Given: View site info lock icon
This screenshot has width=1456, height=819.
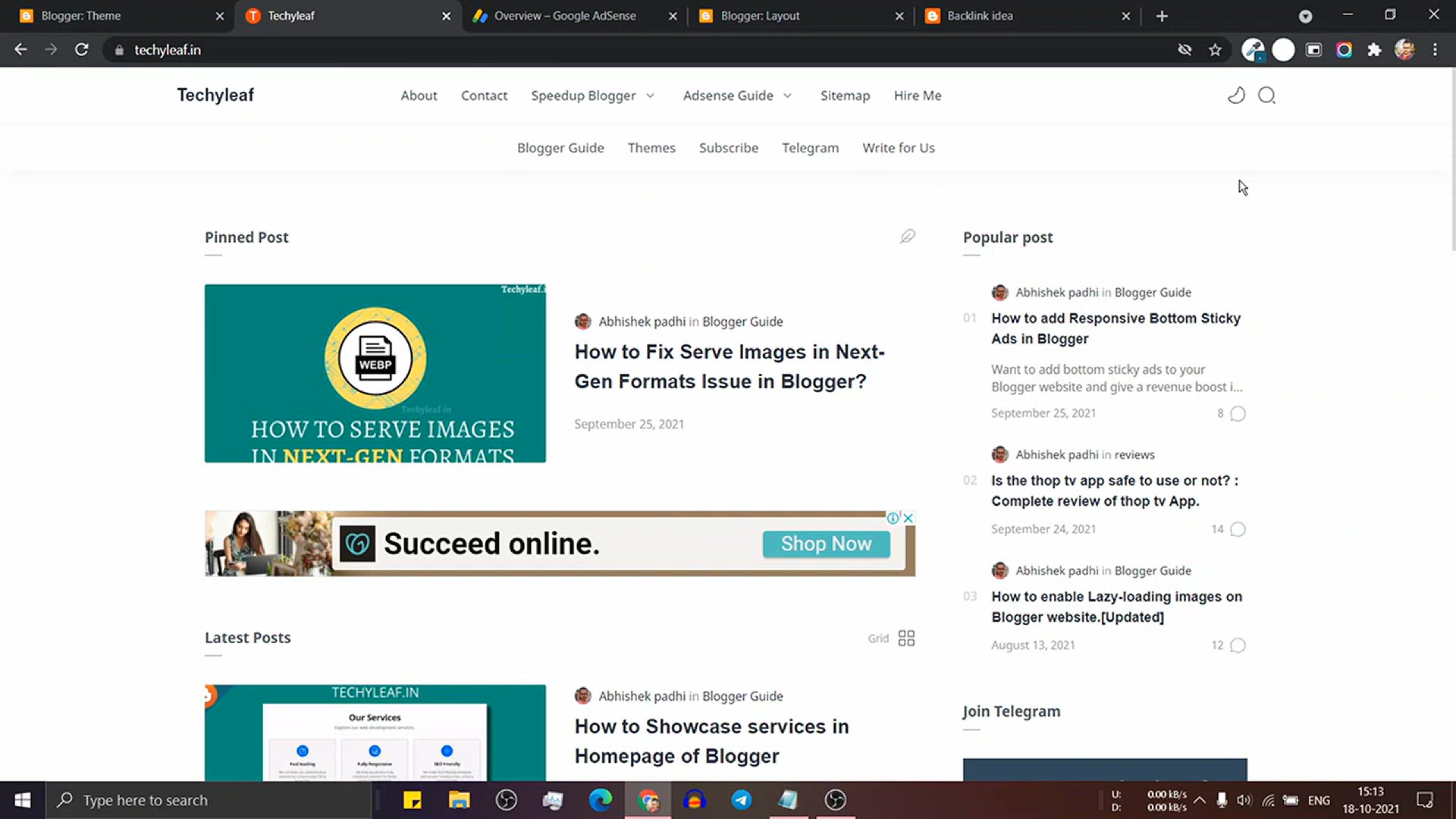Looking at the screenshot, I should point(119,50).
